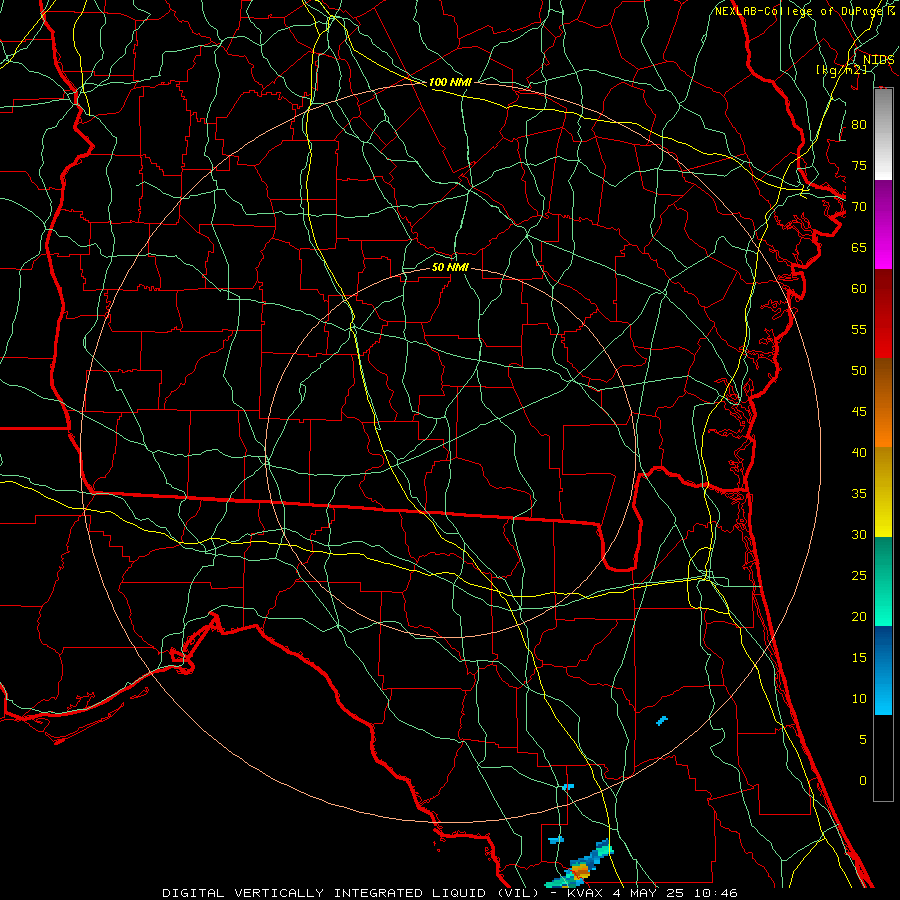Select the black bottom segment of the VIL scale
The height and width of the screenshot is (900, 900).
(x=883, y=758)
